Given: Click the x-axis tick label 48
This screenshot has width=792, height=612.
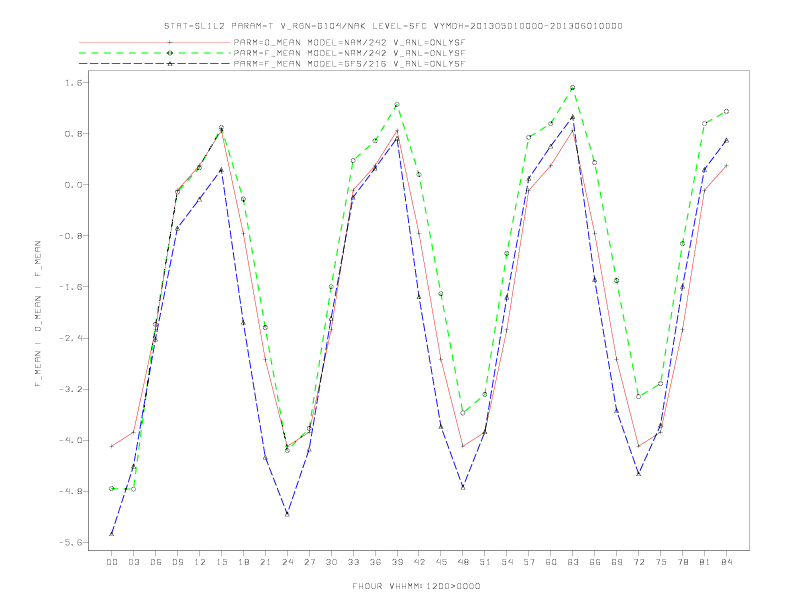Looking at the screenshot, I should (x=463, y=562).
